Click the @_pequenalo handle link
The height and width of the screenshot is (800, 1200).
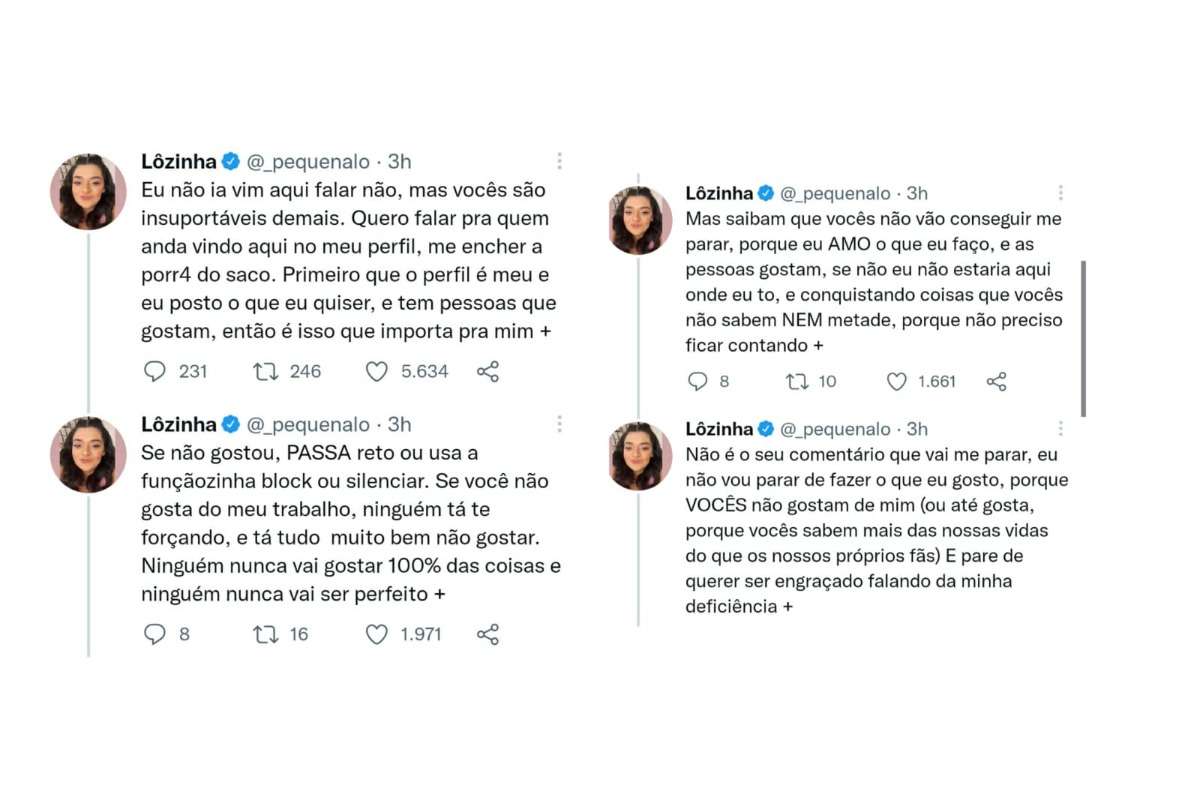[311, 160]
